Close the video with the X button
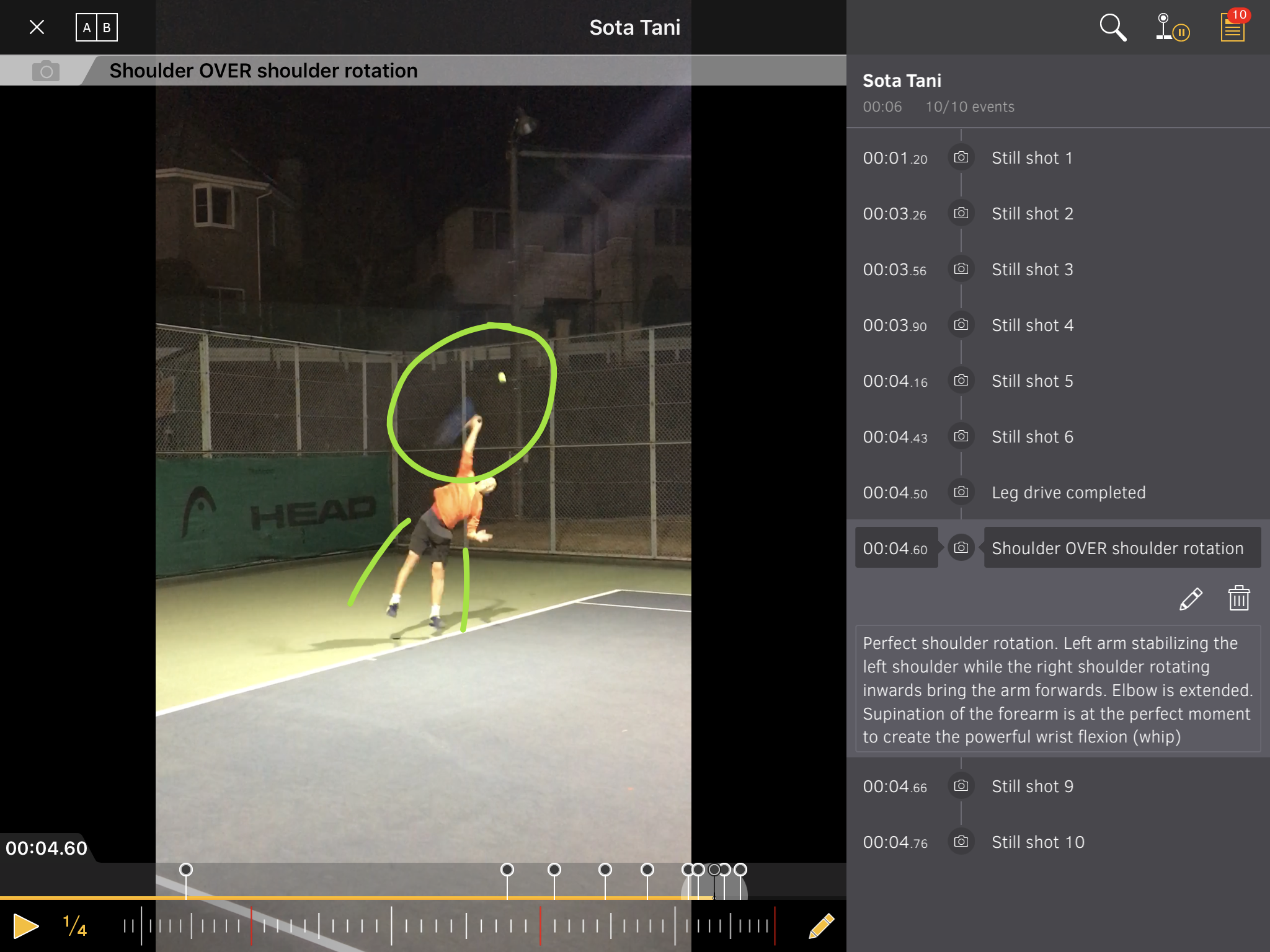 pyautogui.click(x=37, y=28)
